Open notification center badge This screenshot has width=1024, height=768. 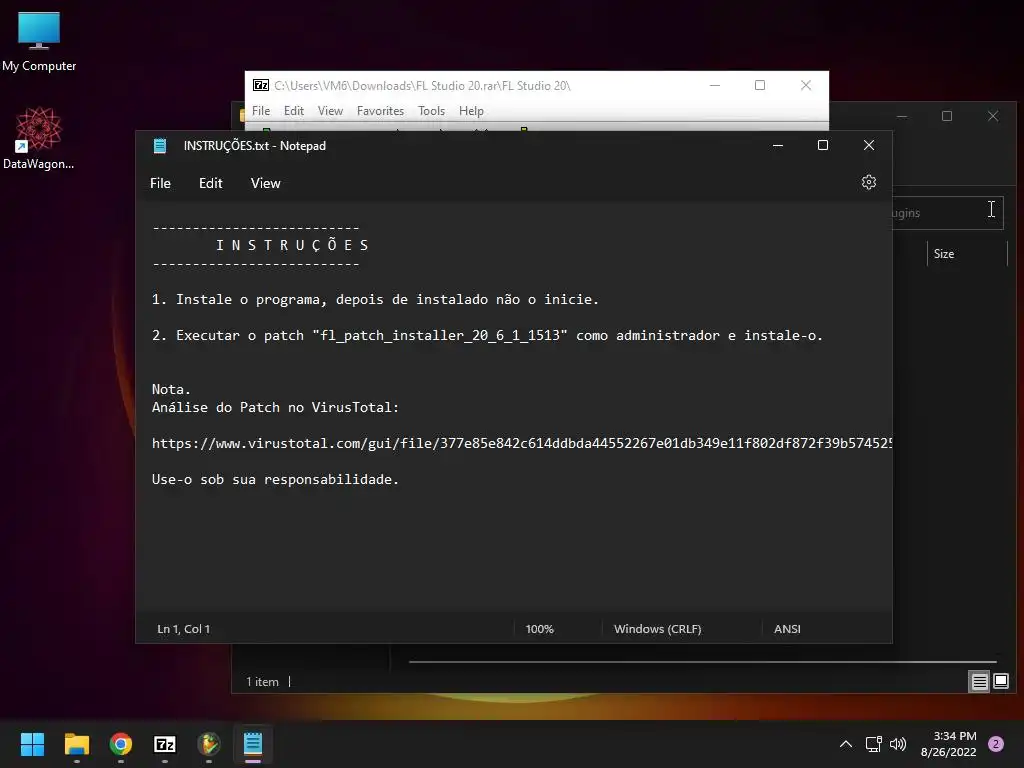[x=996, y=744]
